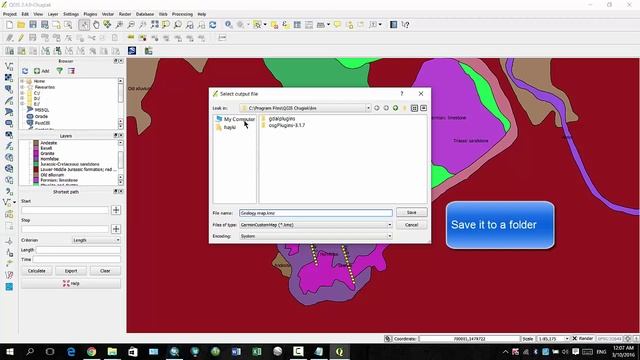Expand the Home node in Browser tree
Screen dimensions: 640x360
click(x=22, y=81)
